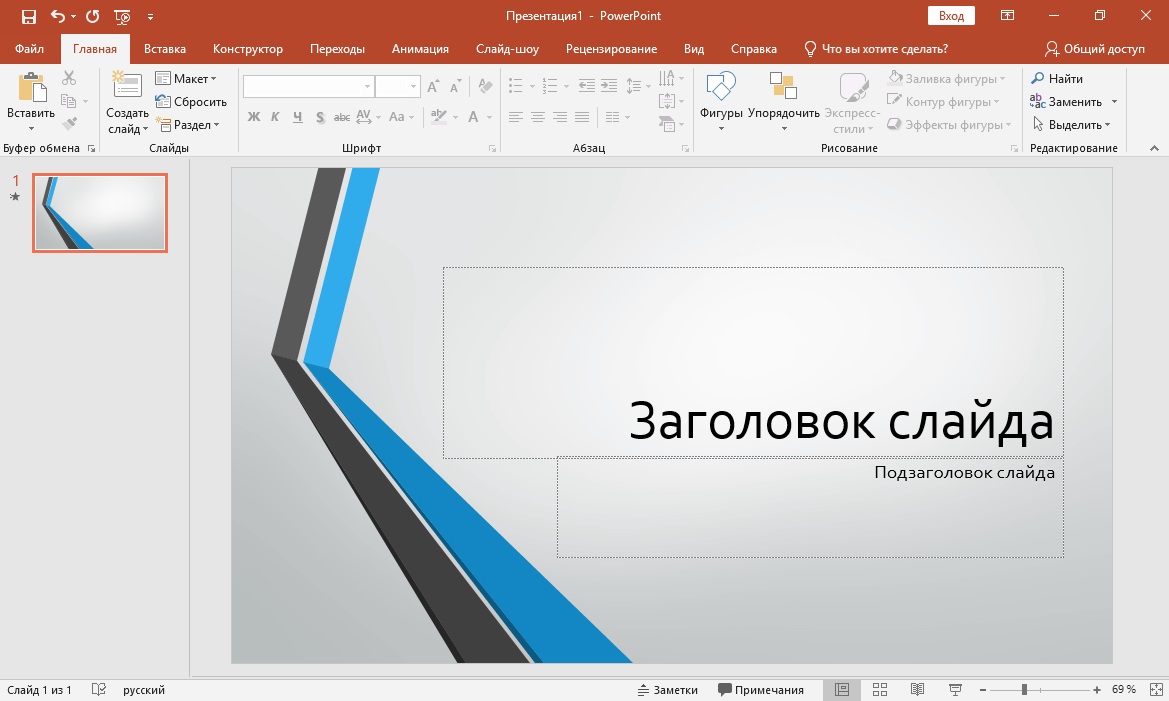Click the zoom slider in status bar

click(1024, 690)
